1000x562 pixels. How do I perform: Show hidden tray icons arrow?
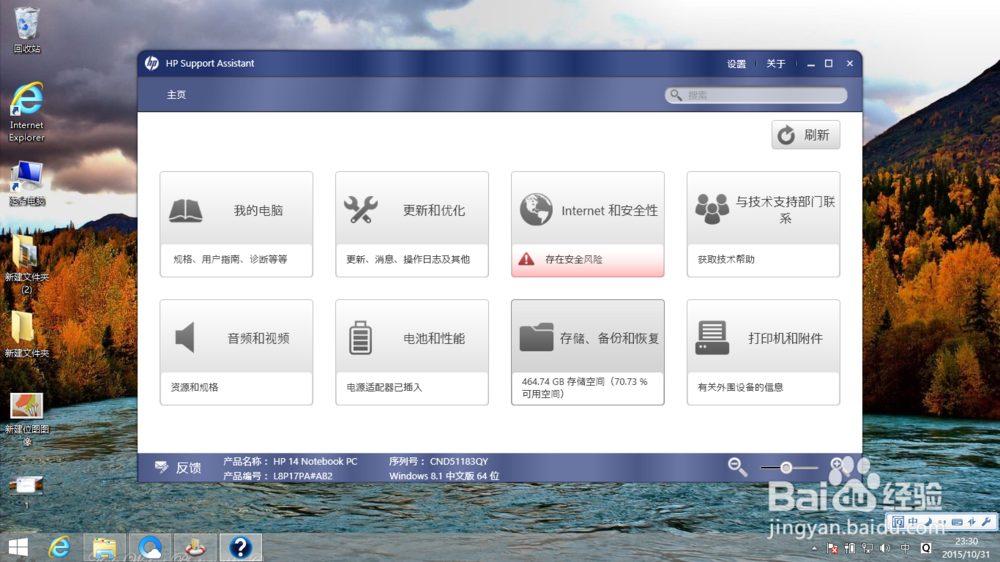(814, 548)
